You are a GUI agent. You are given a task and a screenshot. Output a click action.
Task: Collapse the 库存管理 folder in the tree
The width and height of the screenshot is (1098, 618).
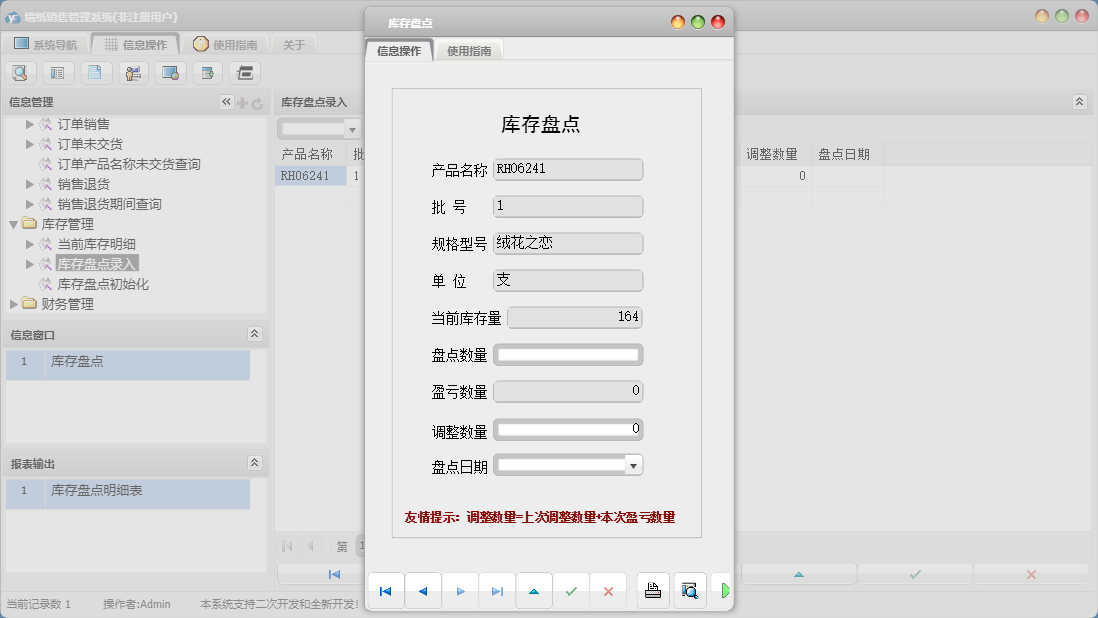click(x=13, y=224)
